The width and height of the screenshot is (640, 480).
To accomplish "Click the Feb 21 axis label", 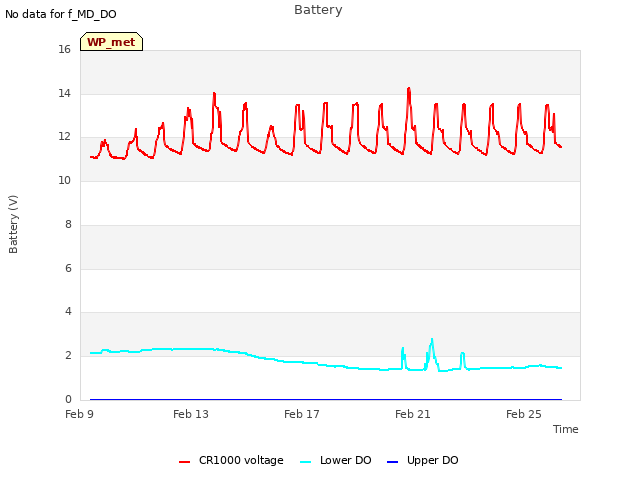I will point(413,414).
